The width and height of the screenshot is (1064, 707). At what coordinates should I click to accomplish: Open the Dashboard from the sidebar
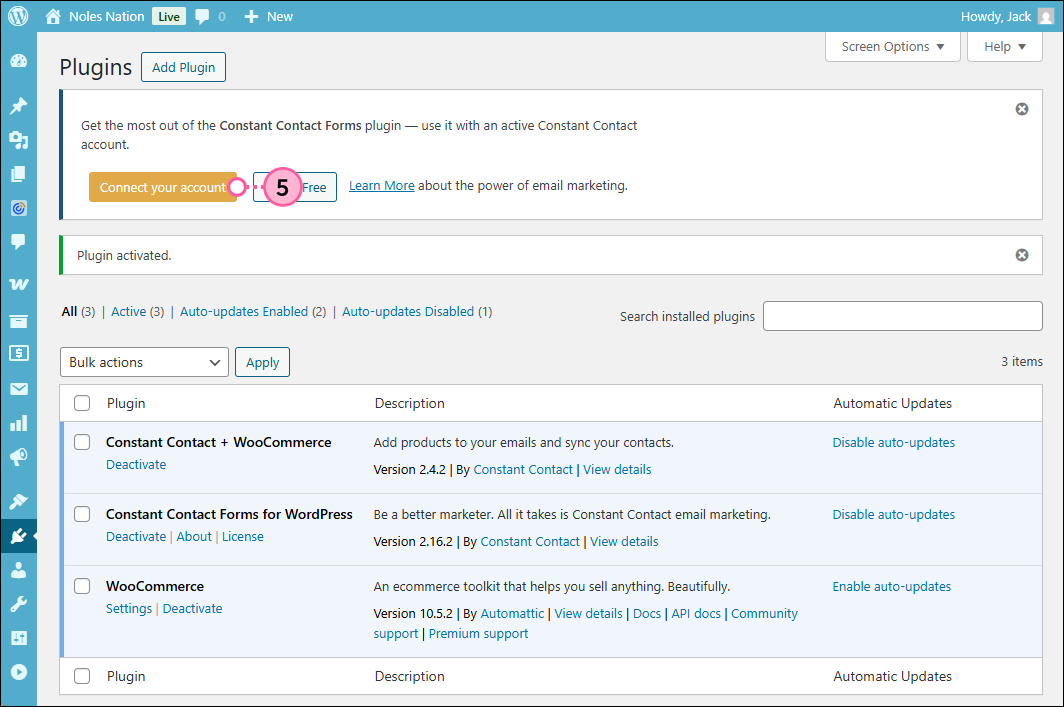[18, 61]
